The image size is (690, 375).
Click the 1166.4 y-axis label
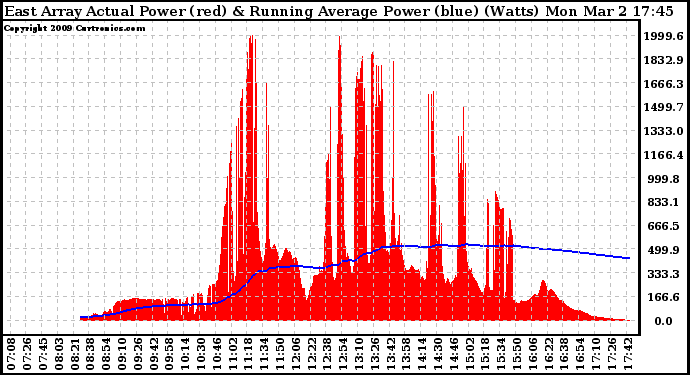click(x=664, y=155)
